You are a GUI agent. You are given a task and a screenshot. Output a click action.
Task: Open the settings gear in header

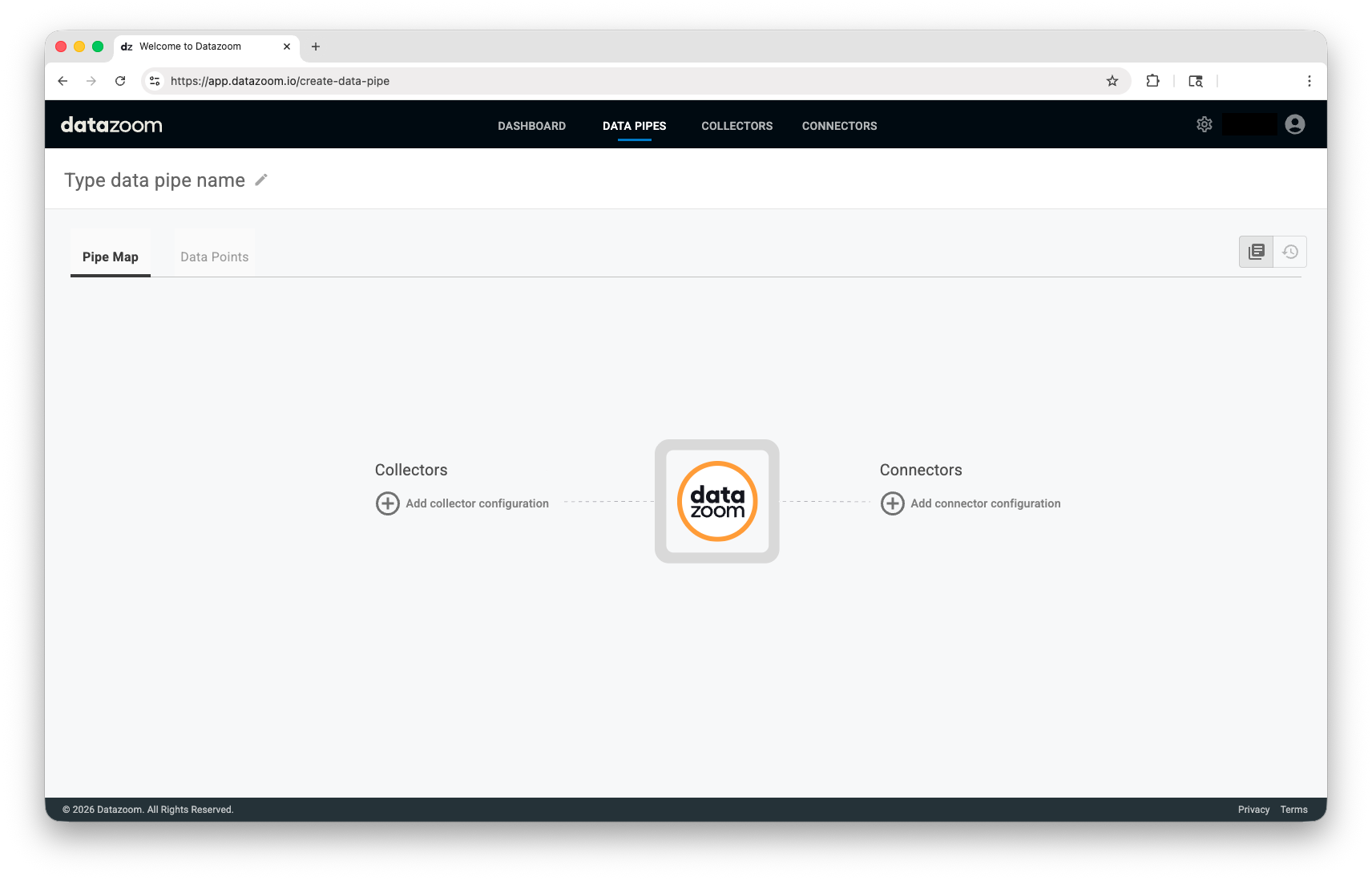click(1204, 124)
